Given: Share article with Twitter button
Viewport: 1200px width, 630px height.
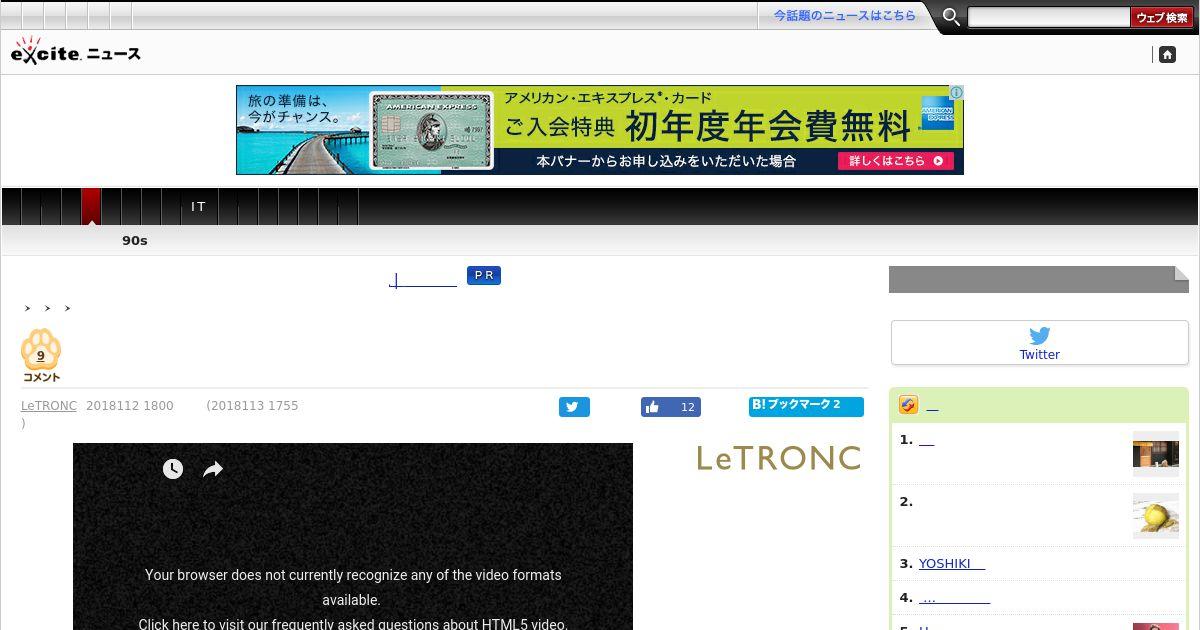Looking at the screenshot, I should point(574,407).
